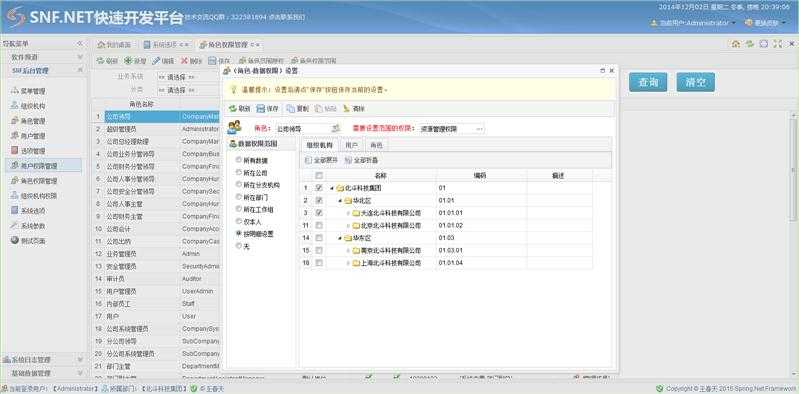Select the 仅本人 radio button
799x394 pixels.
coord(238,221)
